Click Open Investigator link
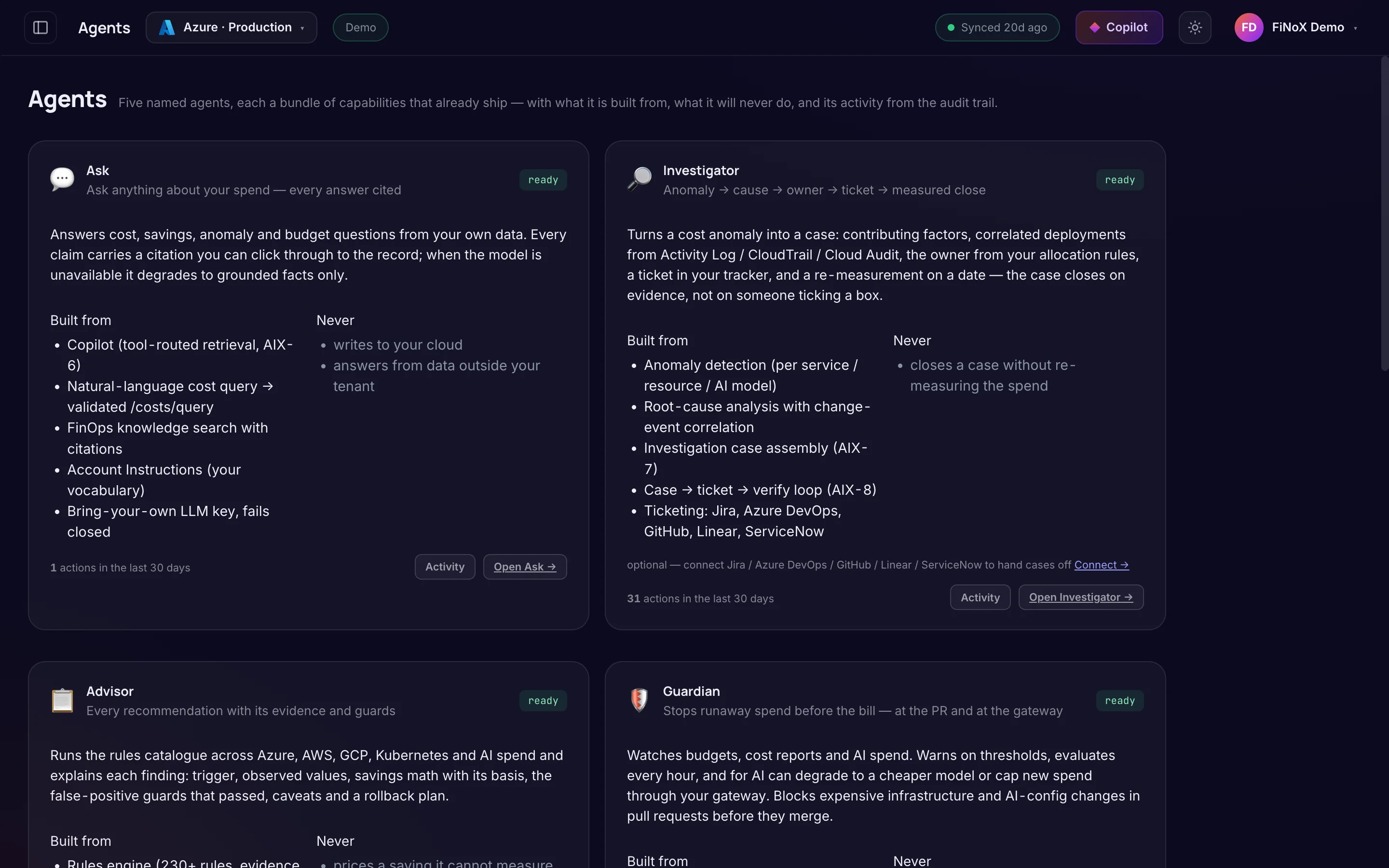The width and height of the screenshot is (1389, 868). (1080, 597)
